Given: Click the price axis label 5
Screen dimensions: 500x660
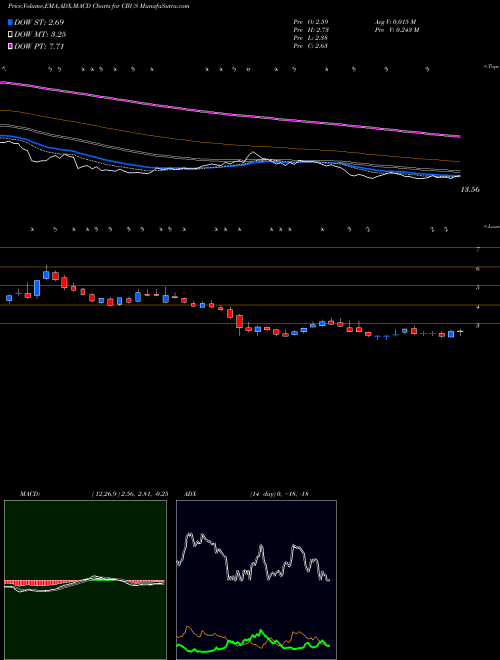Looking at the screenshot, I should [x=478, y=287].
